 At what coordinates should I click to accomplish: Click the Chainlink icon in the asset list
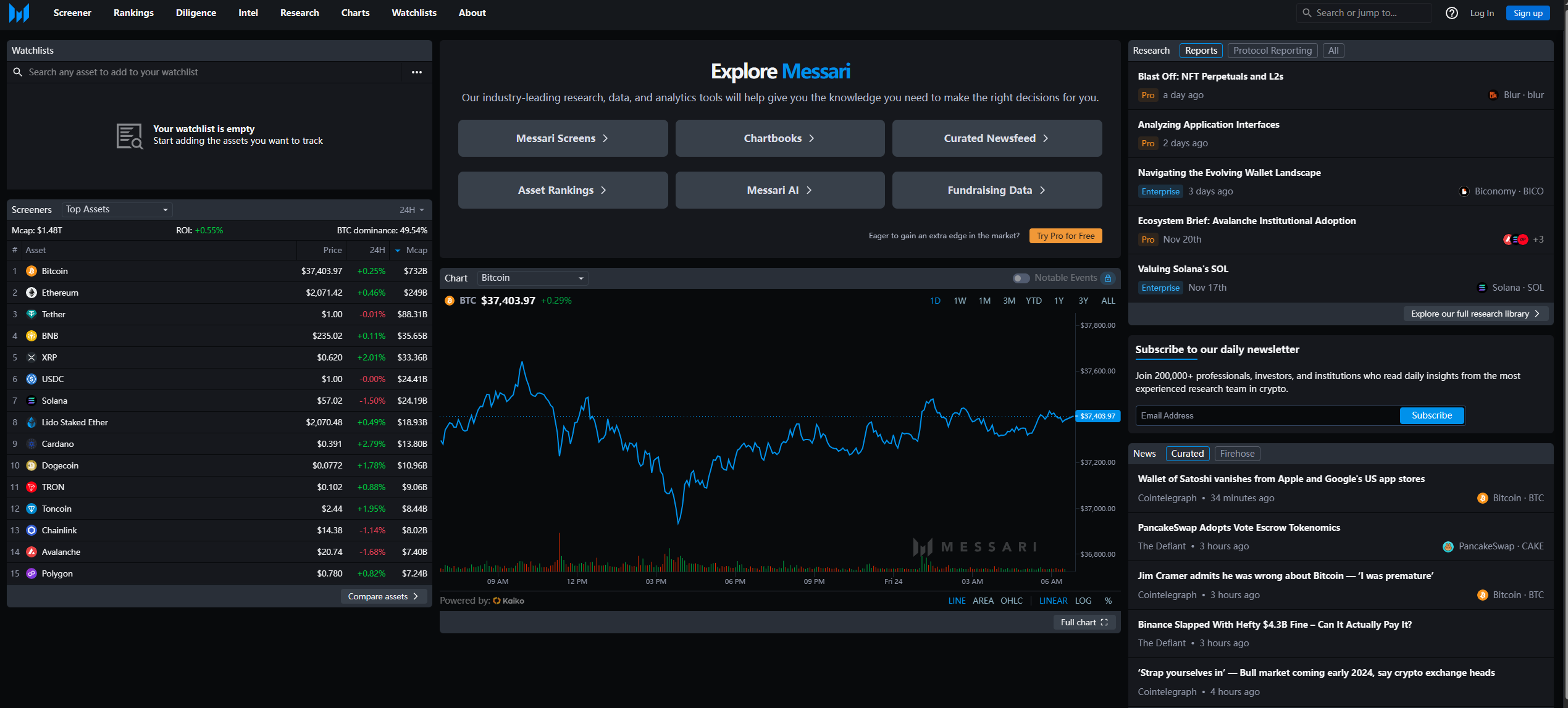[x=31, y=530]
